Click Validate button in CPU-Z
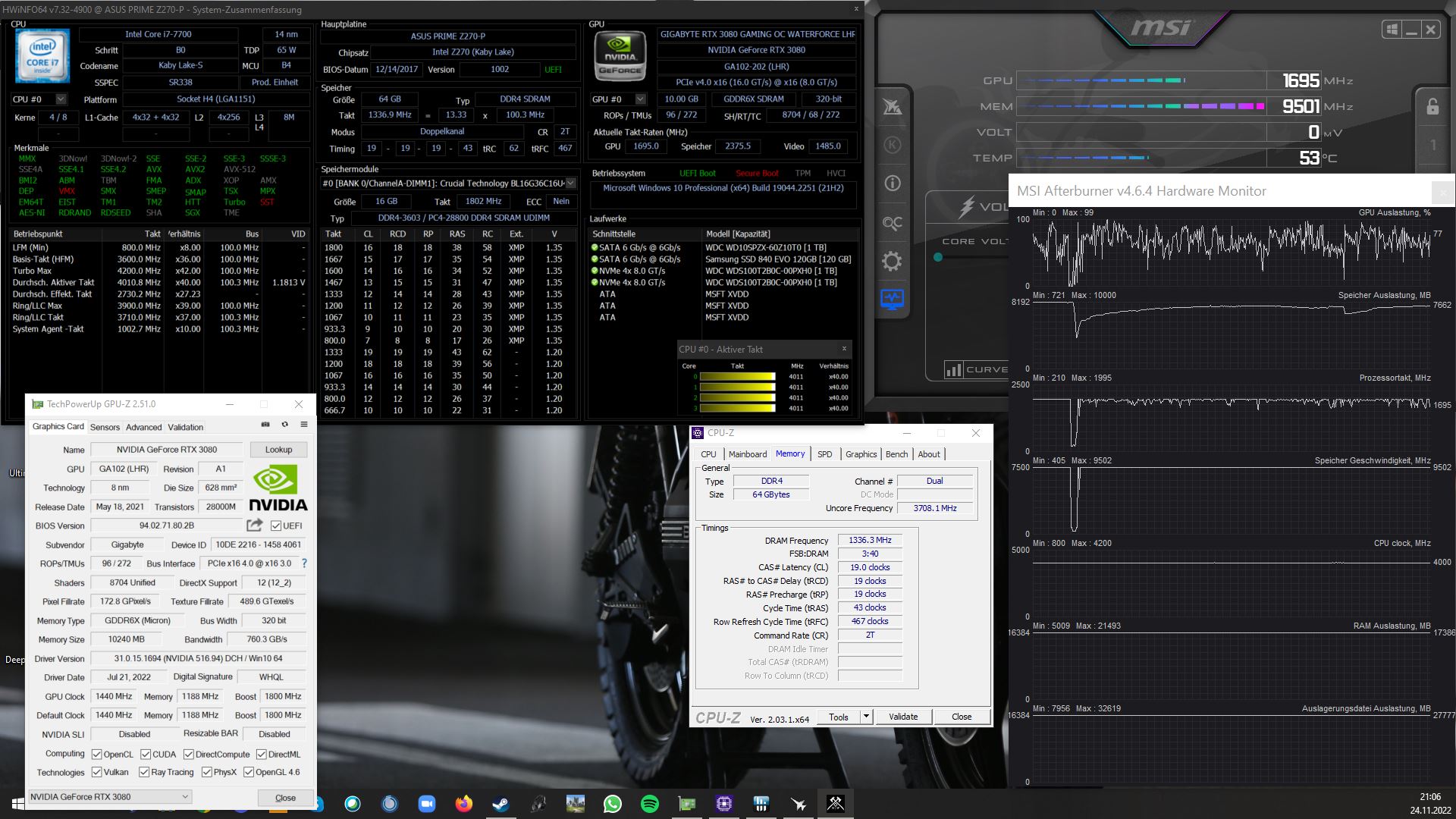Image resolution: width=1456 pixels, height=819 pixels. click(x=903, y=716)
